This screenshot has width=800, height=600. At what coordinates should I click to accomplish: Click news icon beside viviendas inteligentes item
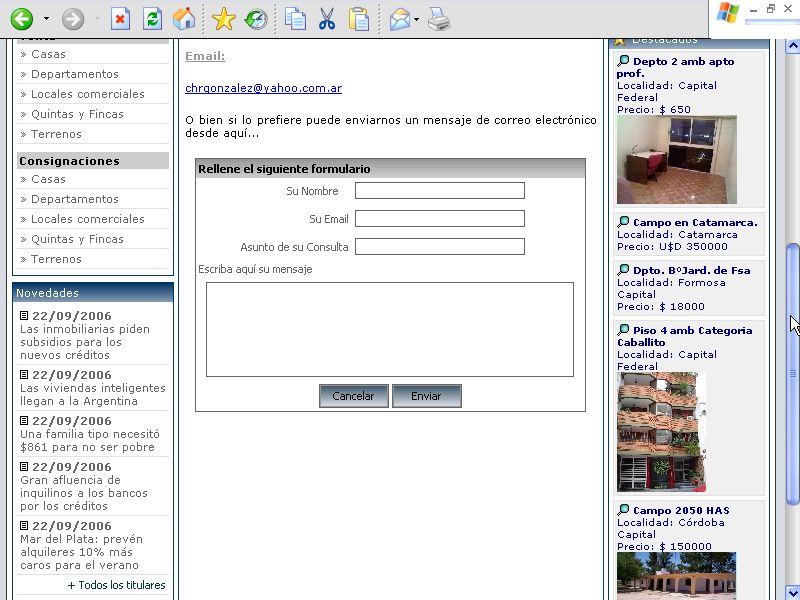[x=23, y=374]
